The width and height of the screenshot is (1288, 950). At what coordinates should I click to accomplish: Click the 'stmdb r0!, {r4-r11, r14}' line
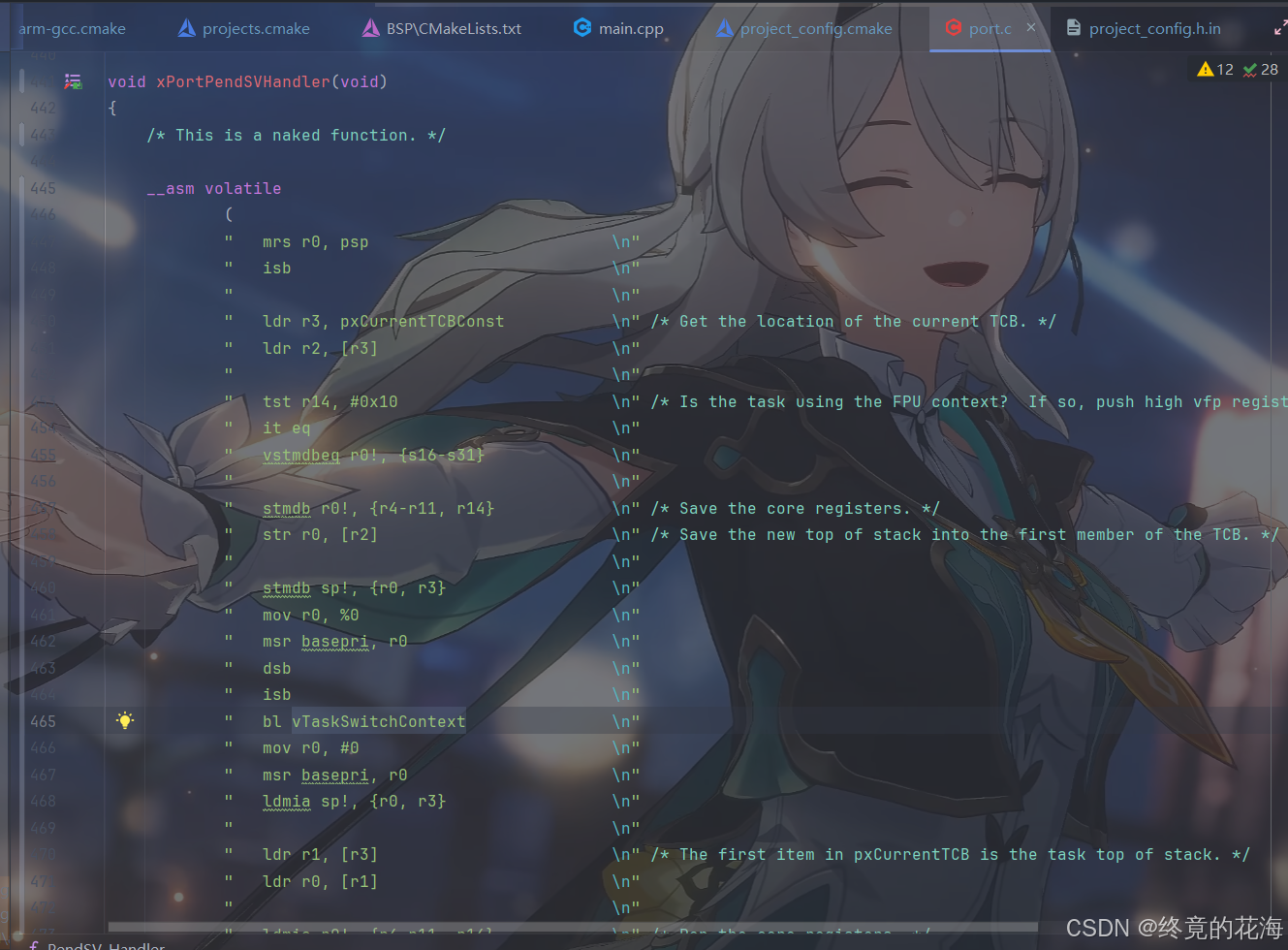point(379,508)
